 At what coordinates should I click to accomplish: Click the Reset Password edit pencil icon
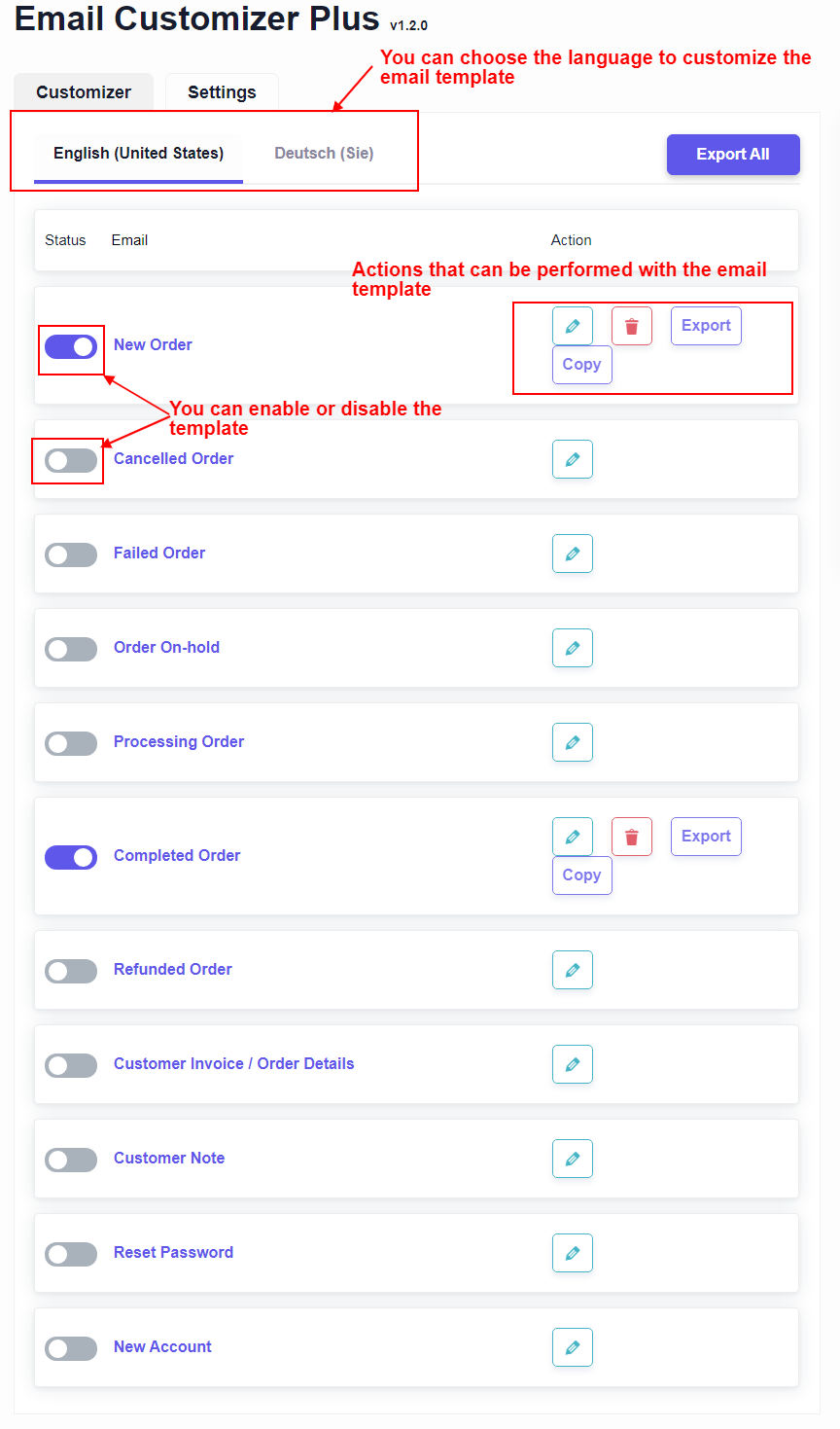tap(572, 1252)
